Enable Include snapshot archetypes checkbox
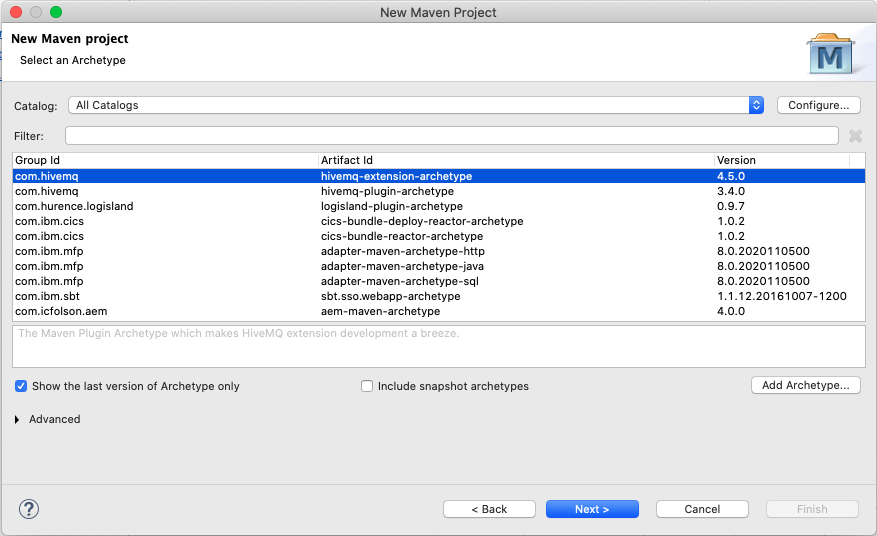877x536 pixels. point(367,386)
